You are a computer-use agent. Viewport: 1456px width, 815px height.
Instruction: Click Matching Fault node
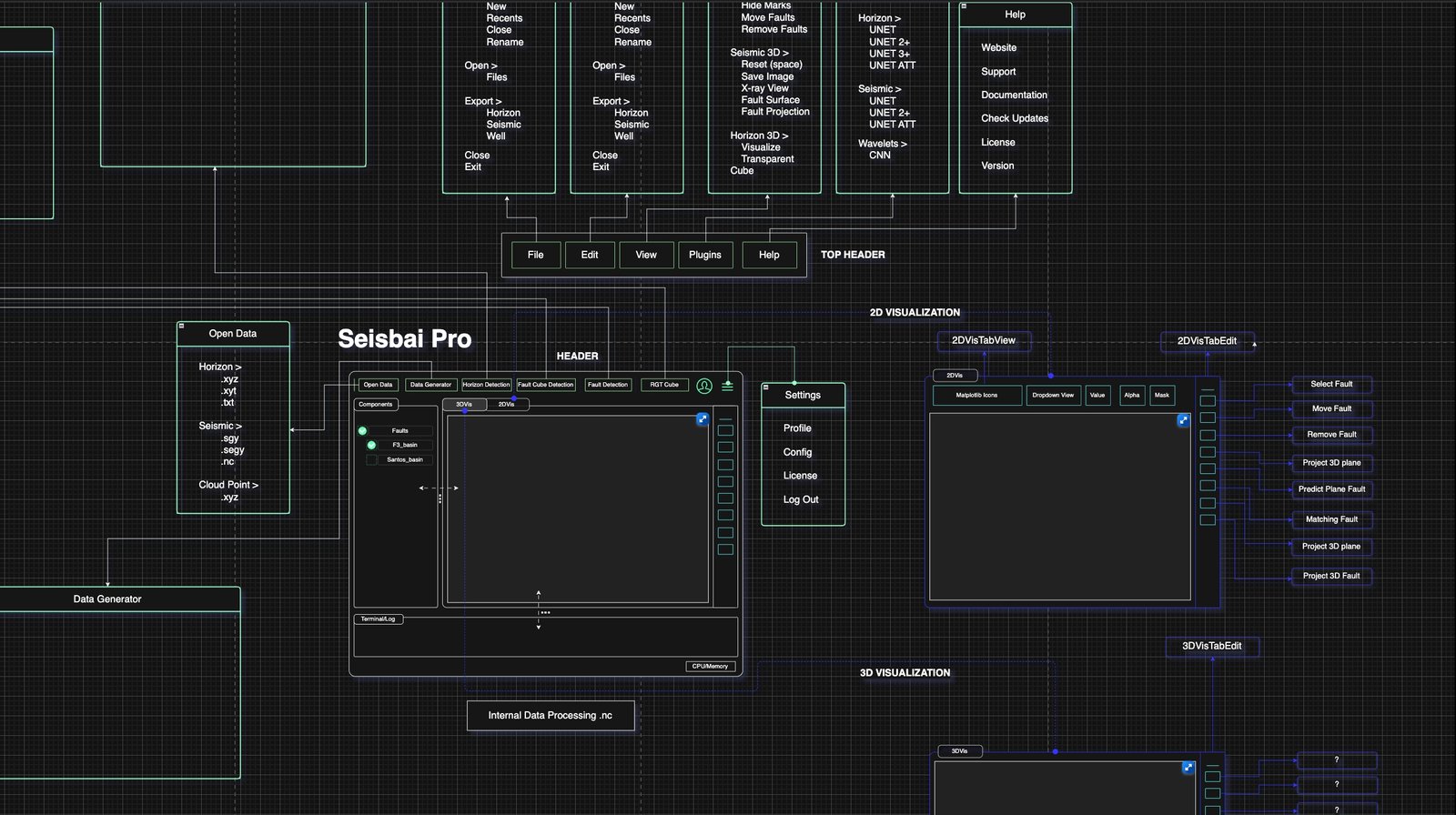tap(1331, 519)
